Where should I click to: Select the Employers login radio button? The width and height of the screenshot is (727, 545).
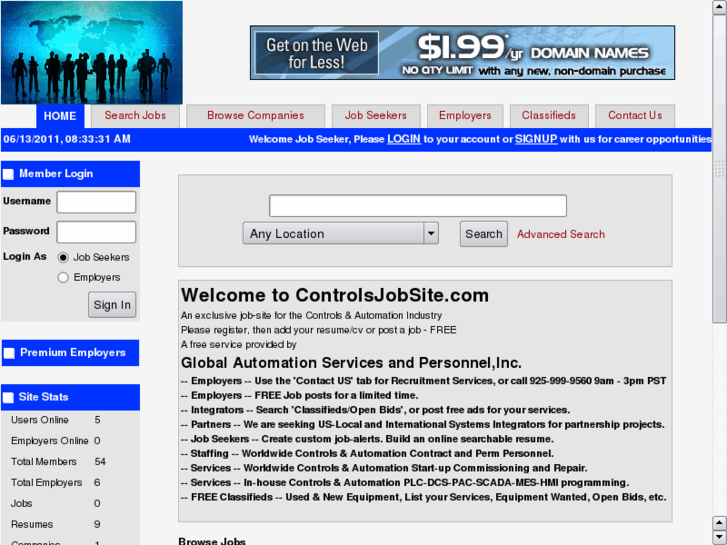[x=63, y=277]
